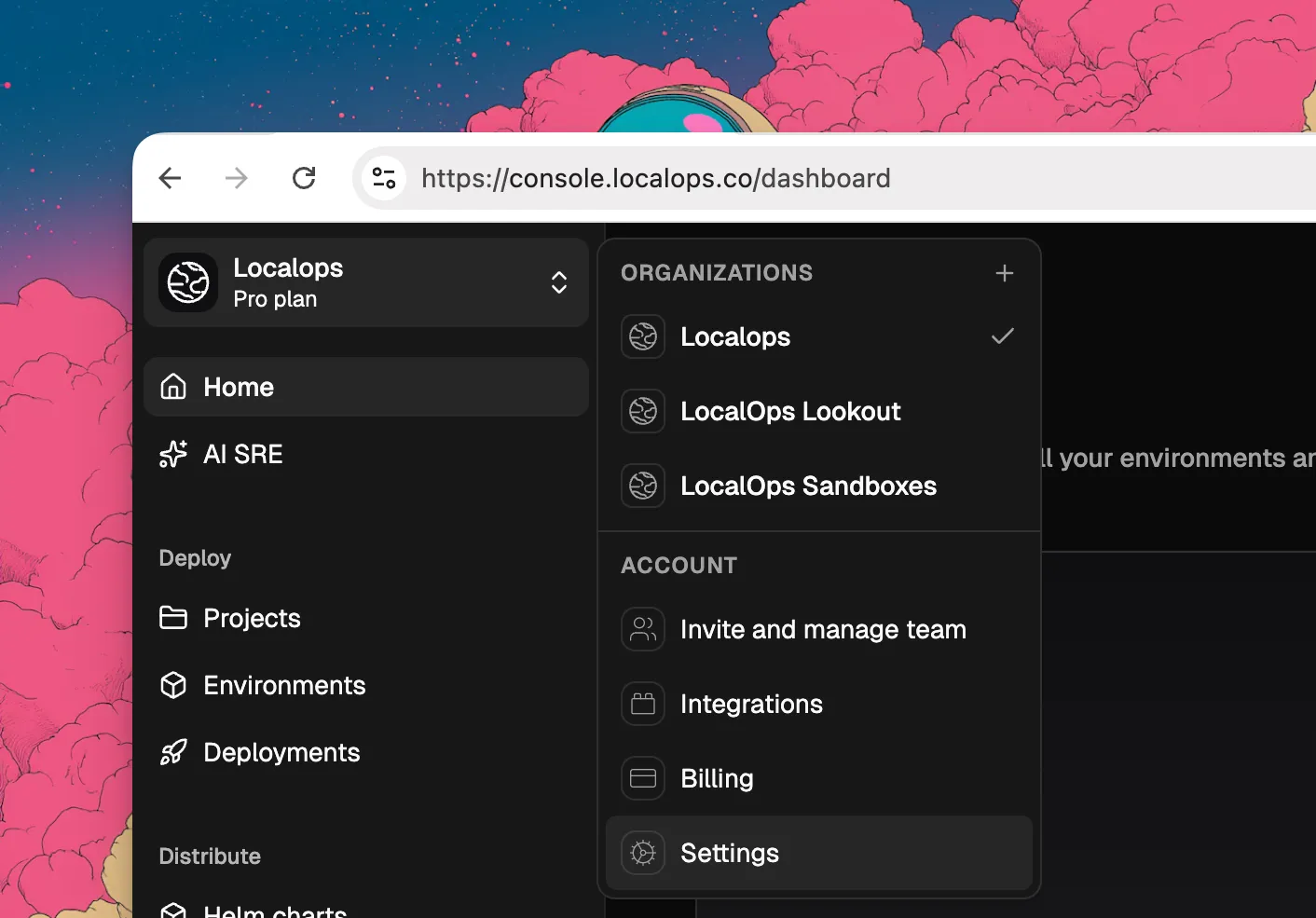Click the Environments cube icon
Screen dimensions: 1316x918
pyautogui.click(x=173, y=685)
